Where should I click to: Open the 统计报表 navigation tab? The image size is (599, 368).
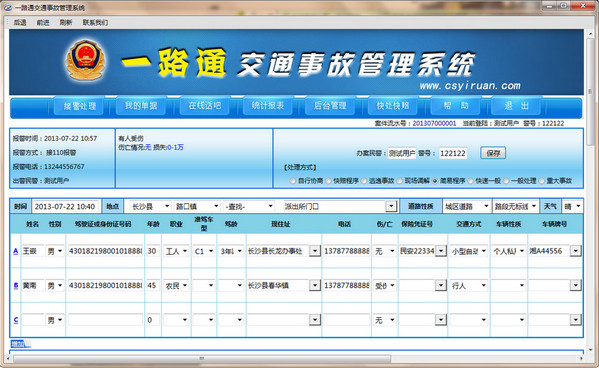268,106
